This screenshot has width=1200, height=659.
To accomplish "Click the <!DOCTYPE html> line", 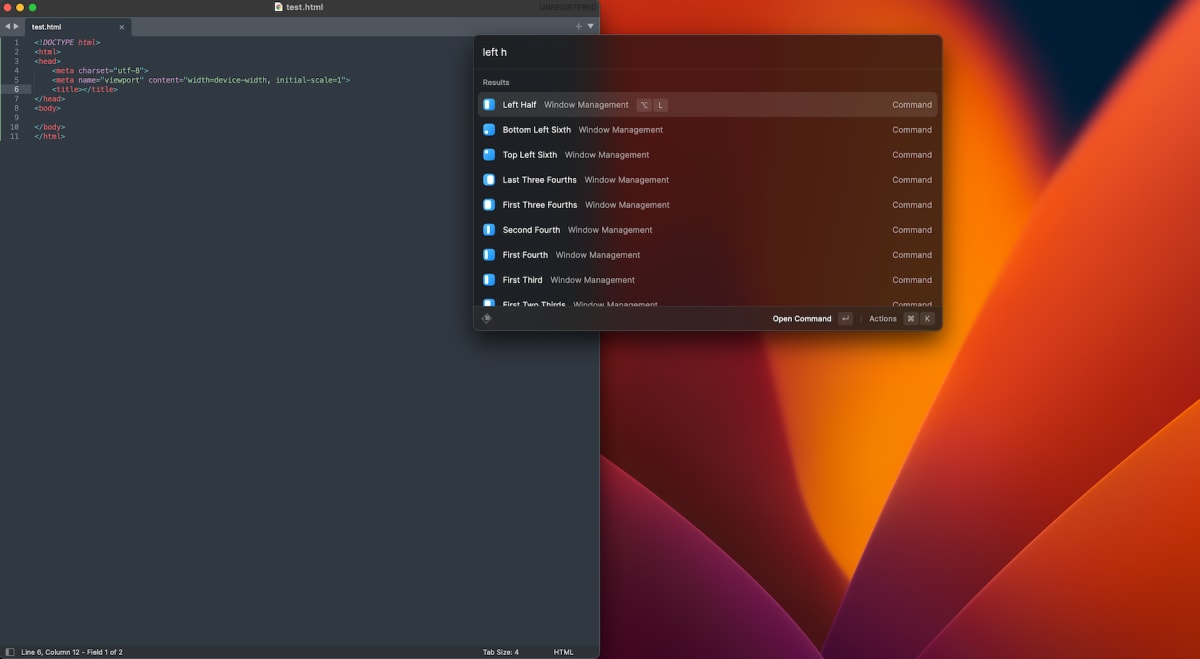I will [67, 42].
